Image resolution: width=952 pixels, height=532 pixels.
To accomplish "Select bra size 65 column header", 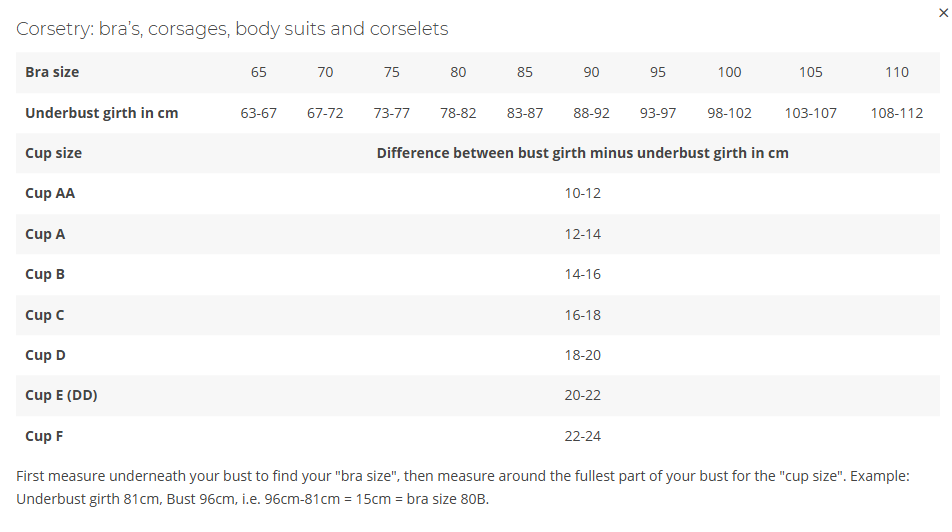I will (258, 72).
